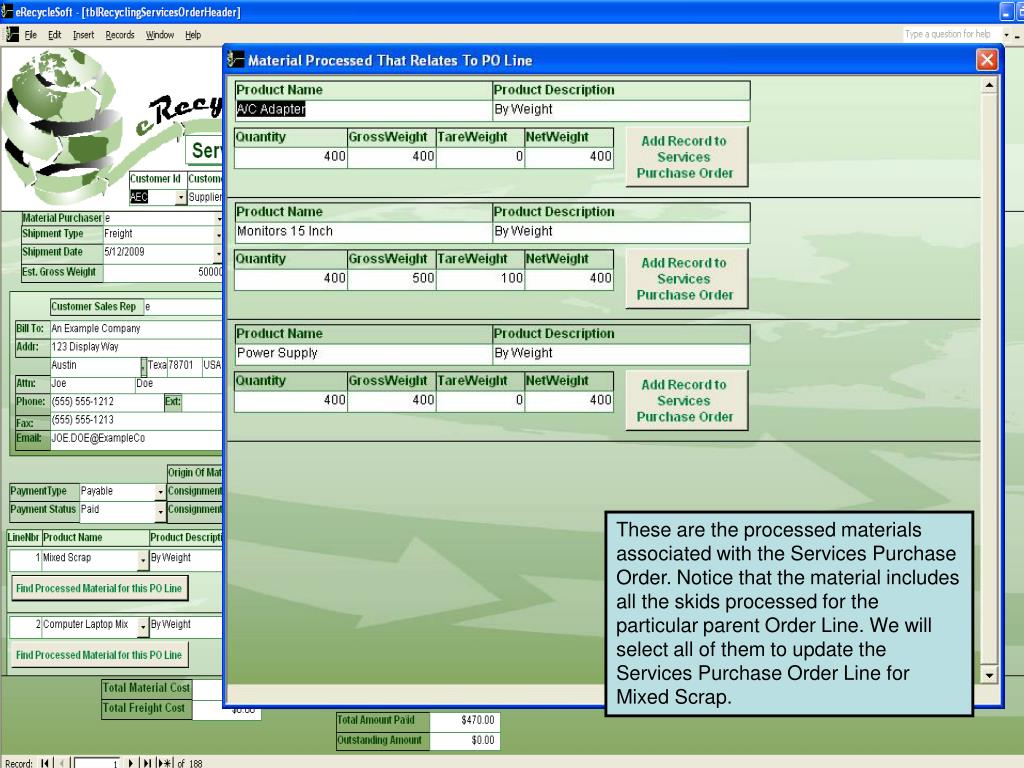1024x768 pixels.
Task: Go to next record navigation button
Action: (131, 763)
